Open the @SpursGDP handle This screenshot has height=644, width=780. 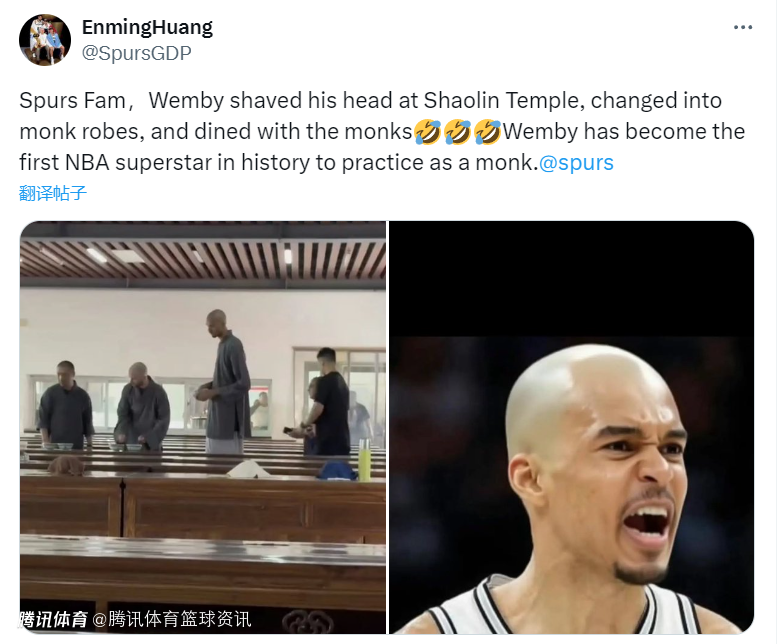[136, 53]
